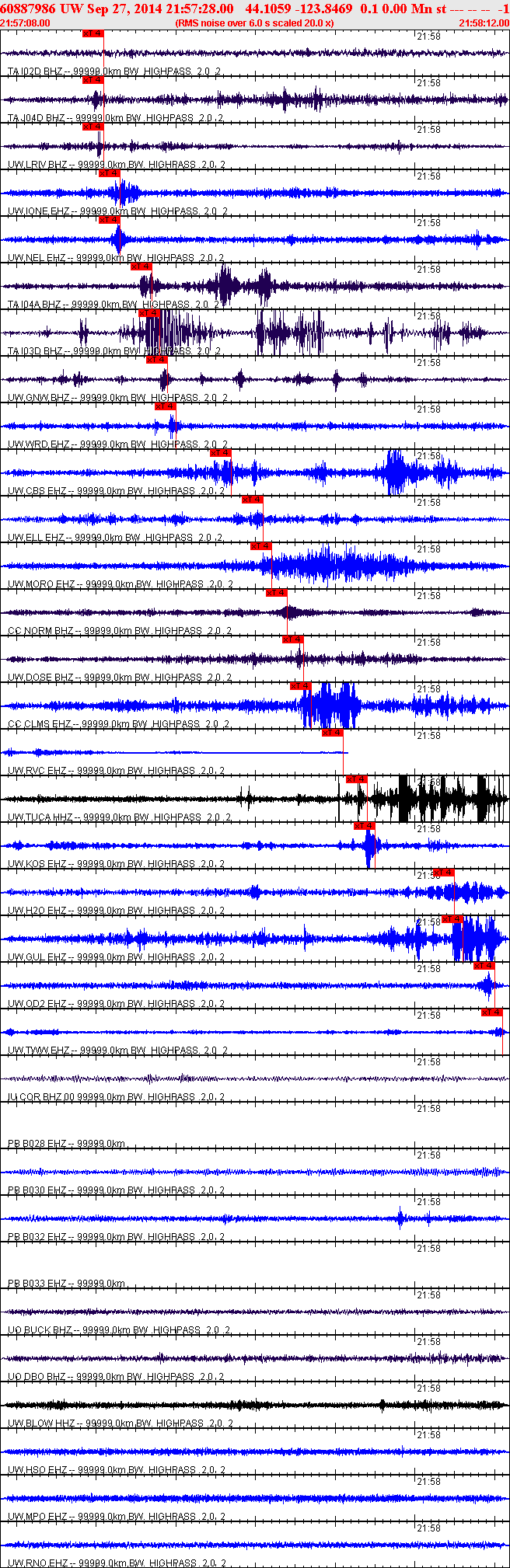
Task: Click the red pick marker on UW.KOS trace
Action: click(x=364, y=826)
